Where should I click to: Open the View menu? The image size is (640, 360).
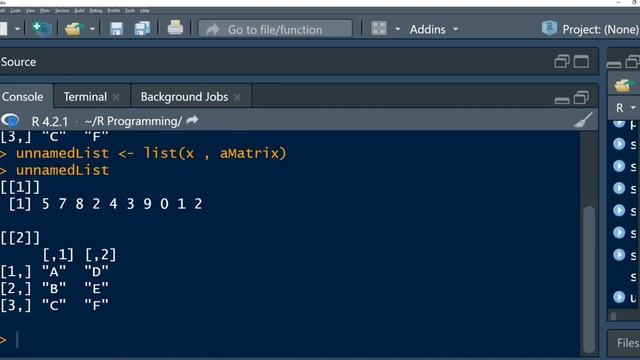[x=30, y=11]
